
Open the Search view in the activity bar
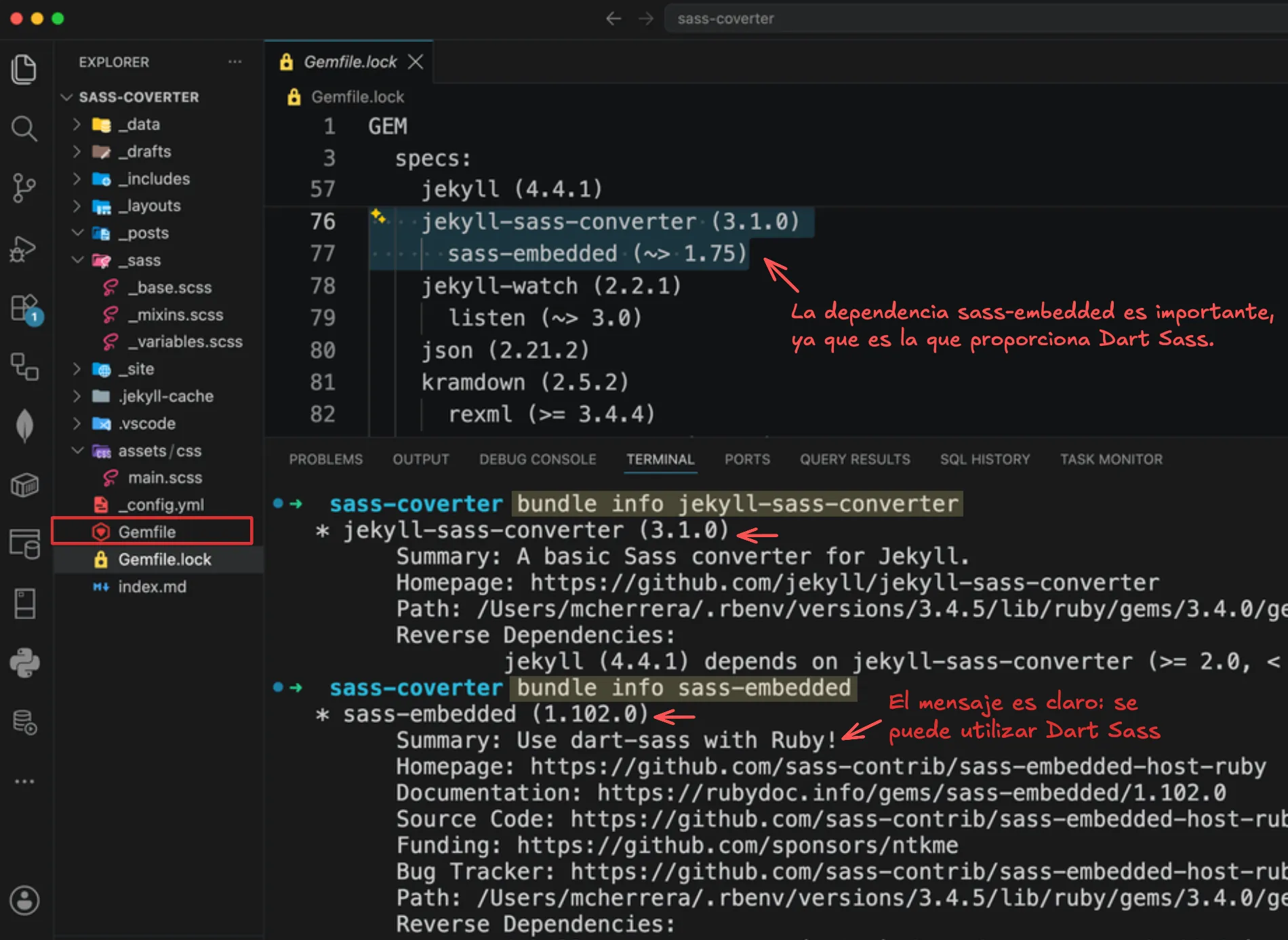pyautogui.click(x=24, y=128)
